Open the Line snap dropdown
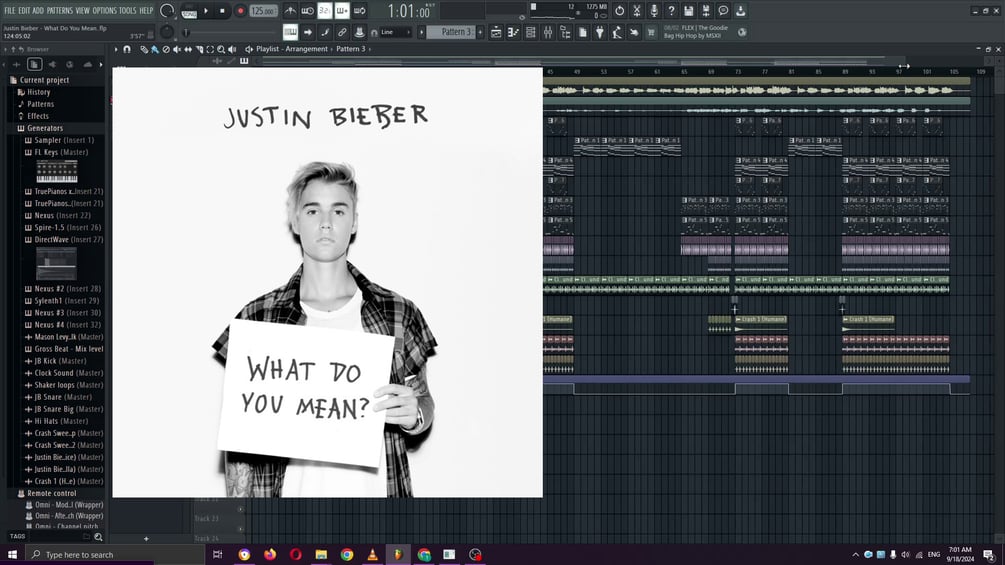The width and height of the screenshot is (1005, 565). (394, 32)
